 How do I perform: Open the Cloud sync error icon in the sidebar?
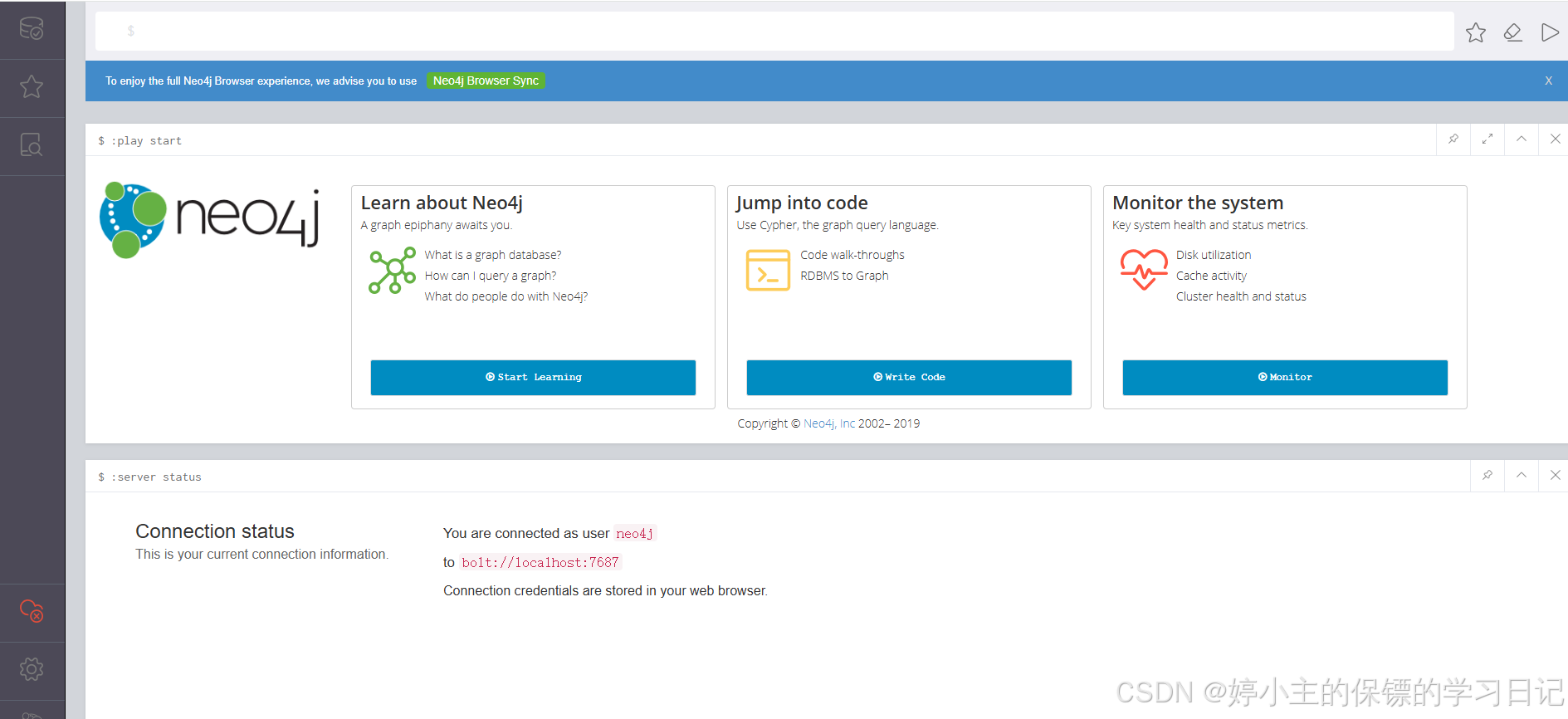point(32,611)
